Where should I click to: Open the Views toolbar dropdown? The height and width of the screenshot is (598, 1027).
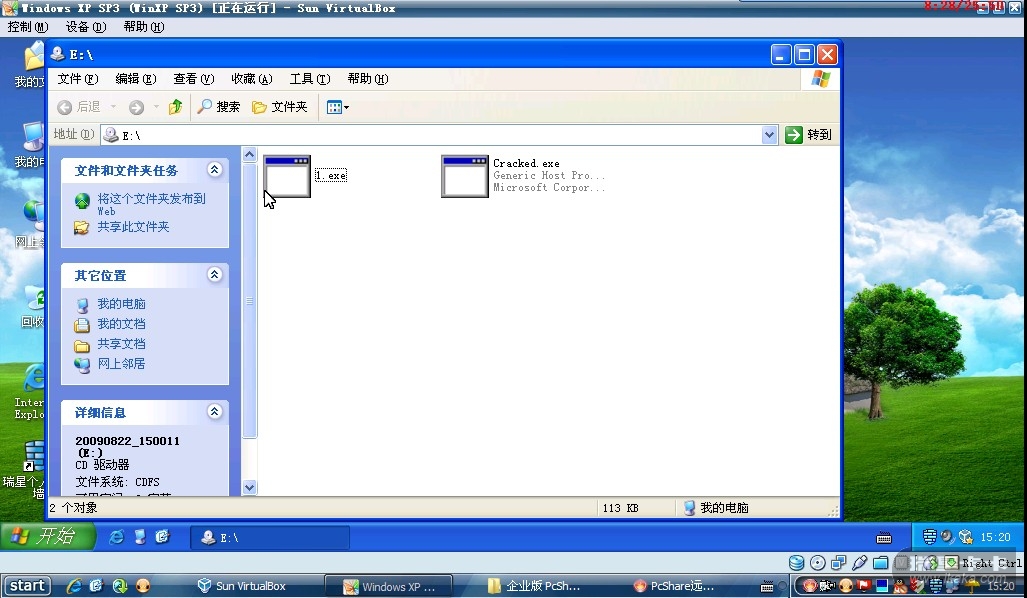(337, 107)
